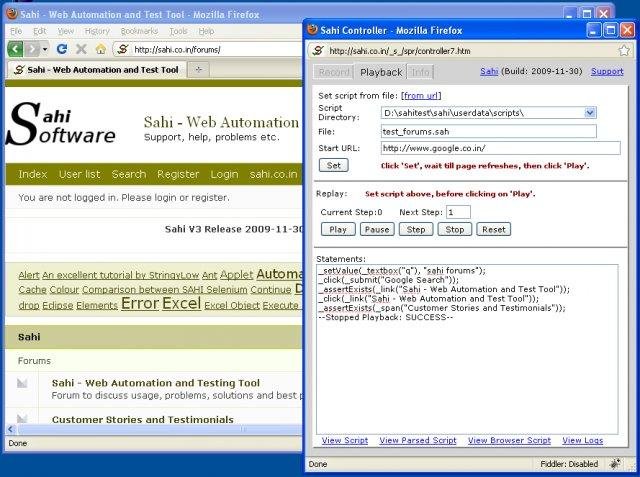This screenshot has height=477, width=640.
Task: Open the History menu
Action: pyautogui.click(x=97, y=31)
